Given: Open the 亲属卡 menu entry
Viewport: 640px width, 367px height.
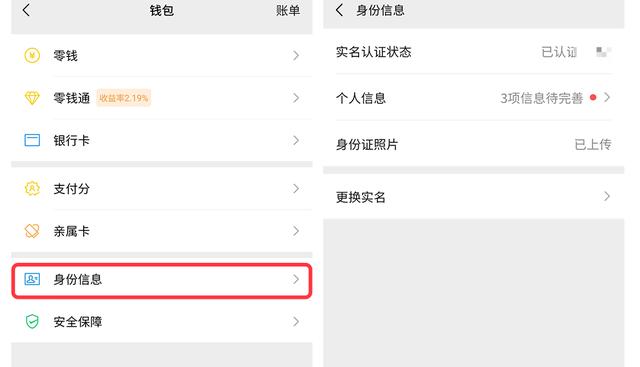Looking at the screenshot, I should [x=162, y=231].
